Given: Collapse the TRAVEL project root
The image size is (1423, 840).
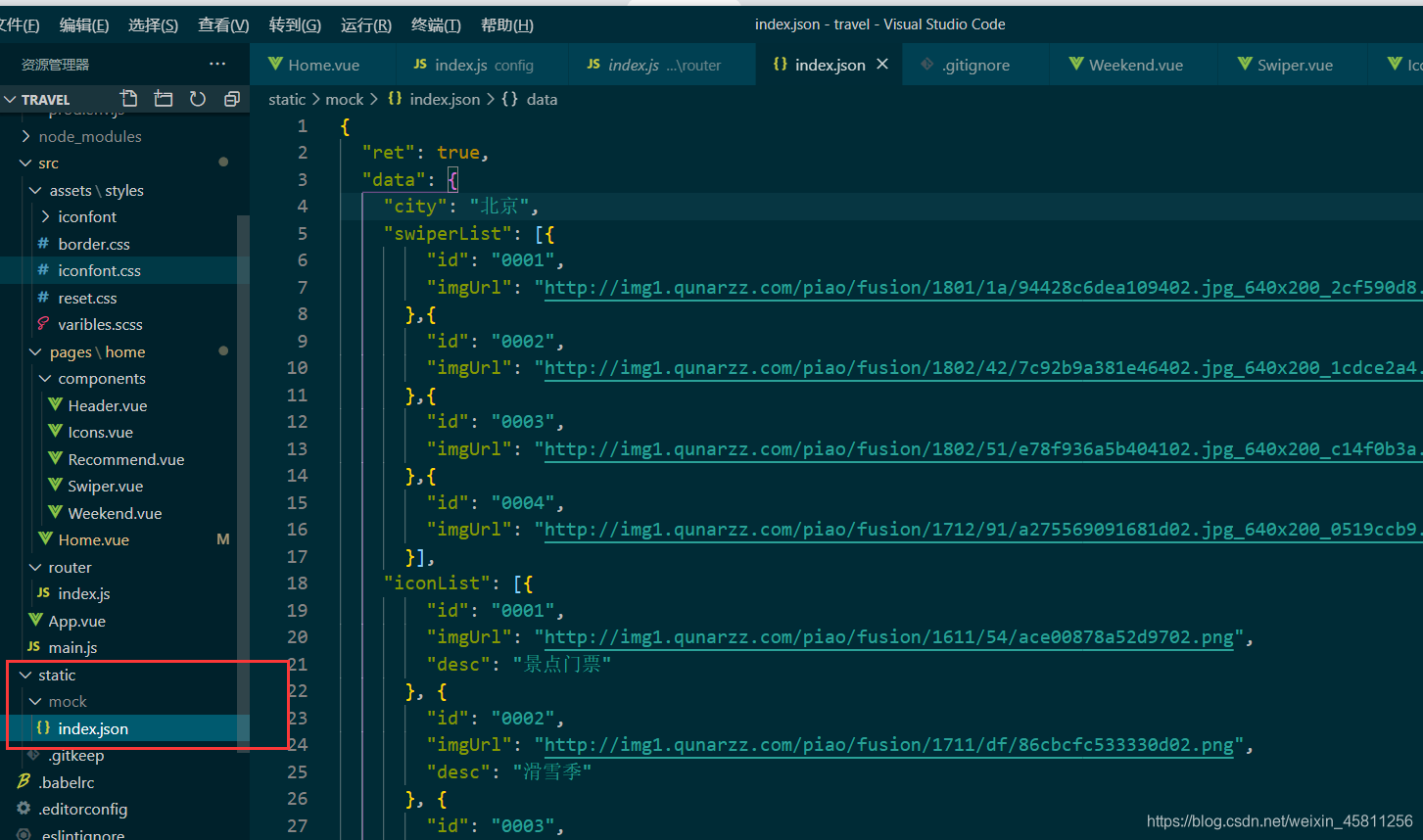Looking at the screenshot, I should tap(12, 99).
